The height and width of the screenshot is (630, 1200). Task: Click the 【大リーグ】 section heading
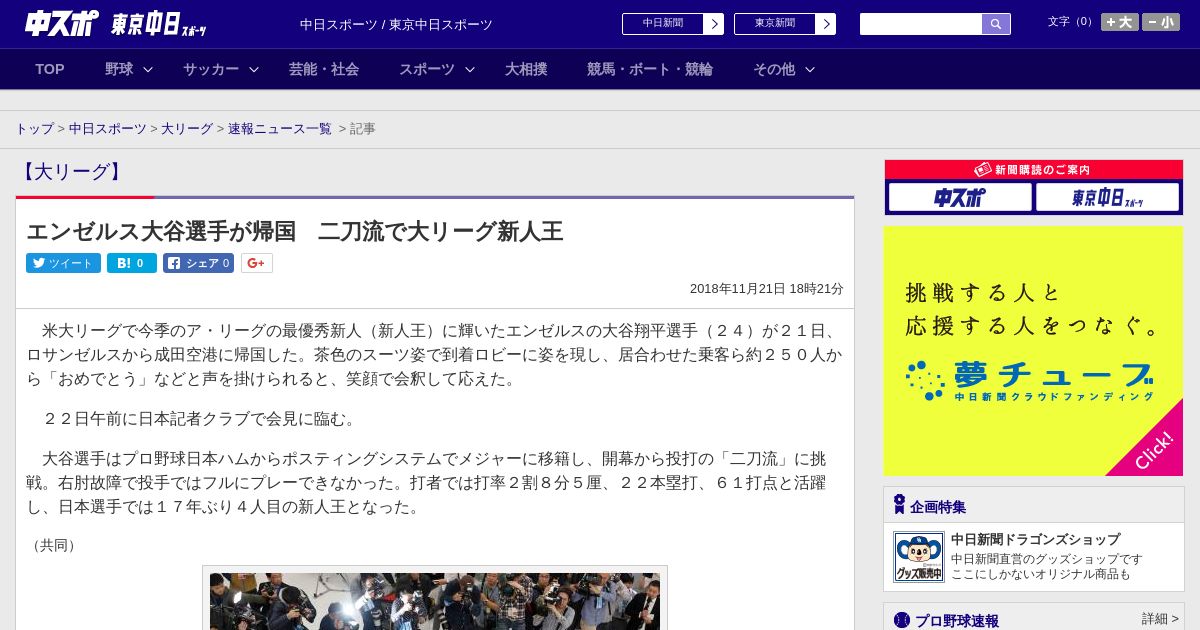coord(72,172)
